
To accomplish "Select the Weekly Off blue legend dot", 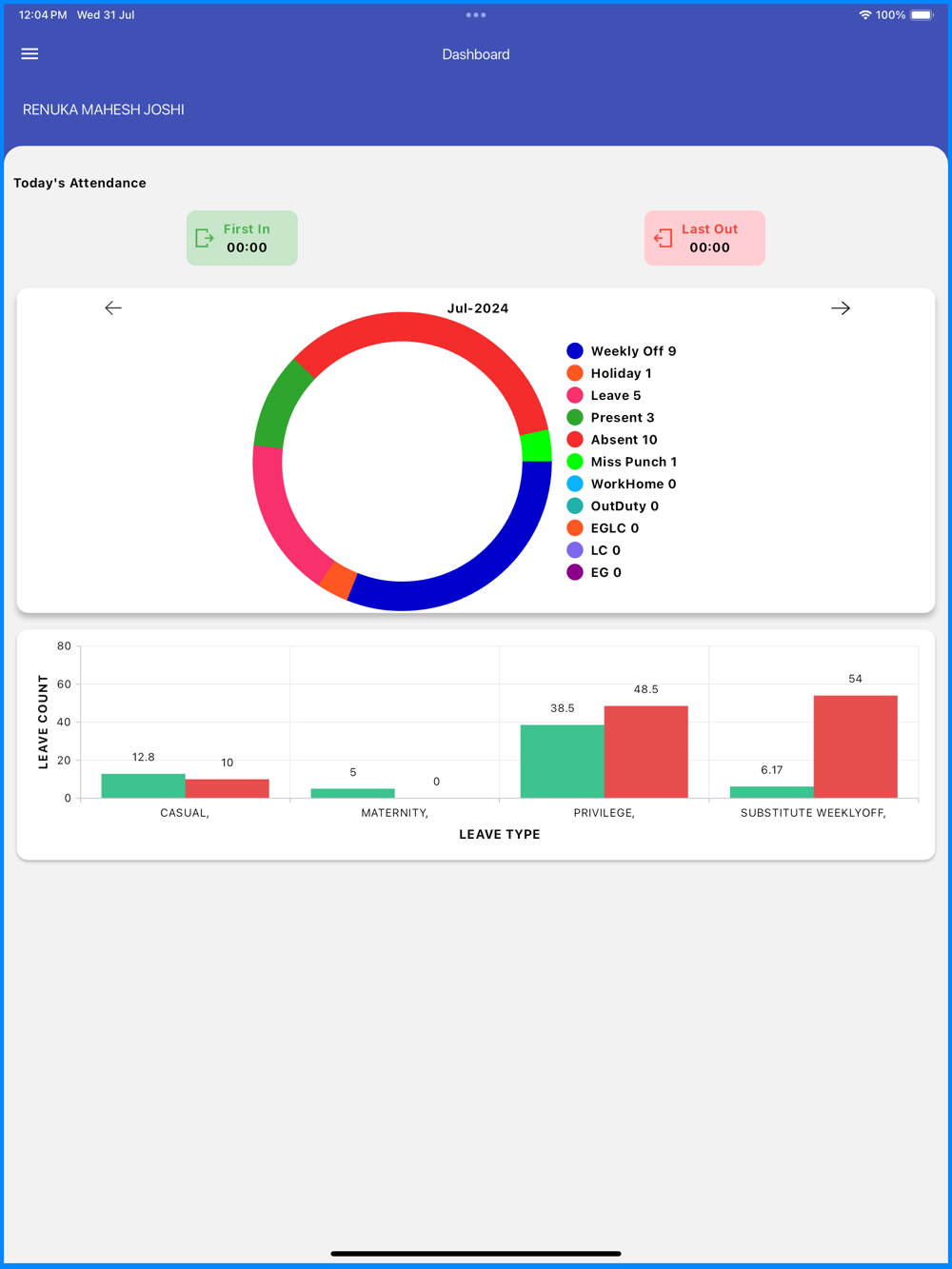I will point(575,351).
